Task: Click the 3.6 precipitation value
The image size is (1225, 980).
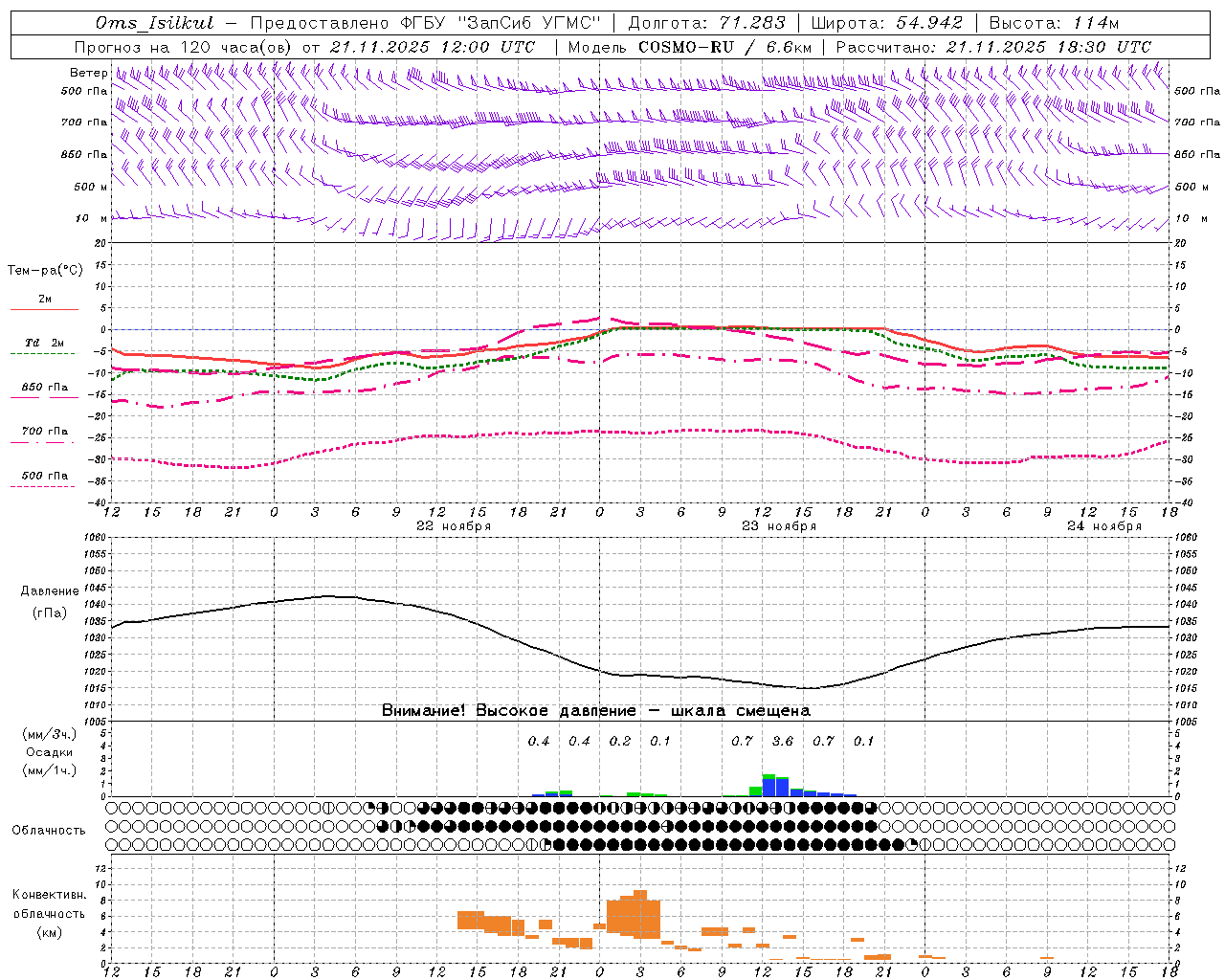Action: 783,741
